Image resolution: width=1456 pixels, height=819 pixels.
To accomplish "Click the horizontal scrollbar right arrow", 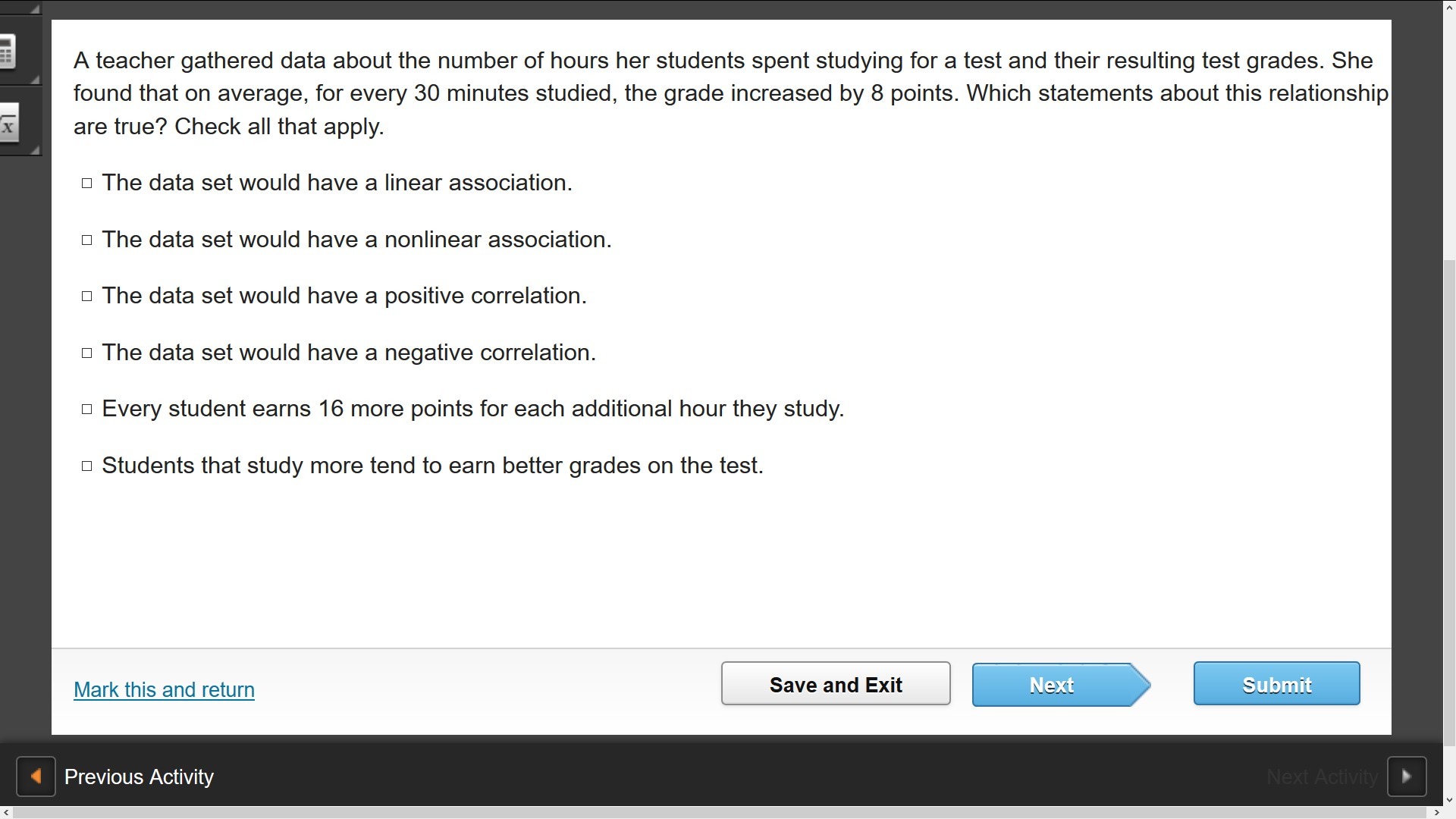I will coord(1436,813).
